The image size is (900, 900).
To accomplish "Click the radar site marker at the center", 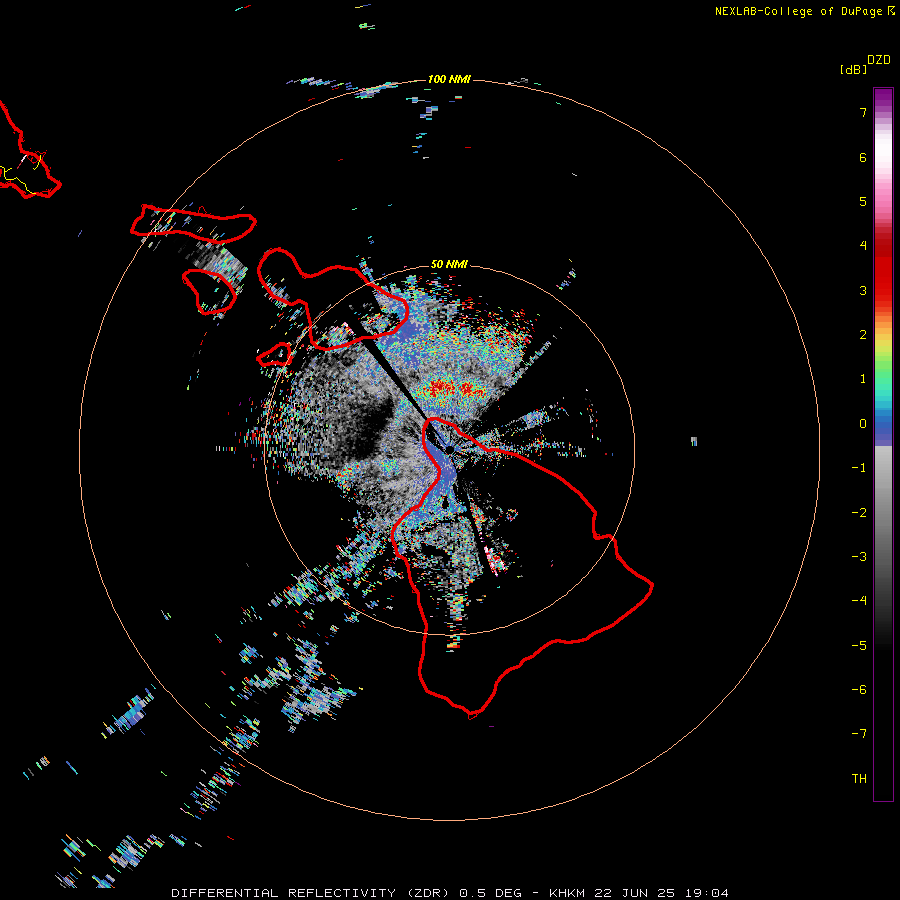I will coord(450,449).
